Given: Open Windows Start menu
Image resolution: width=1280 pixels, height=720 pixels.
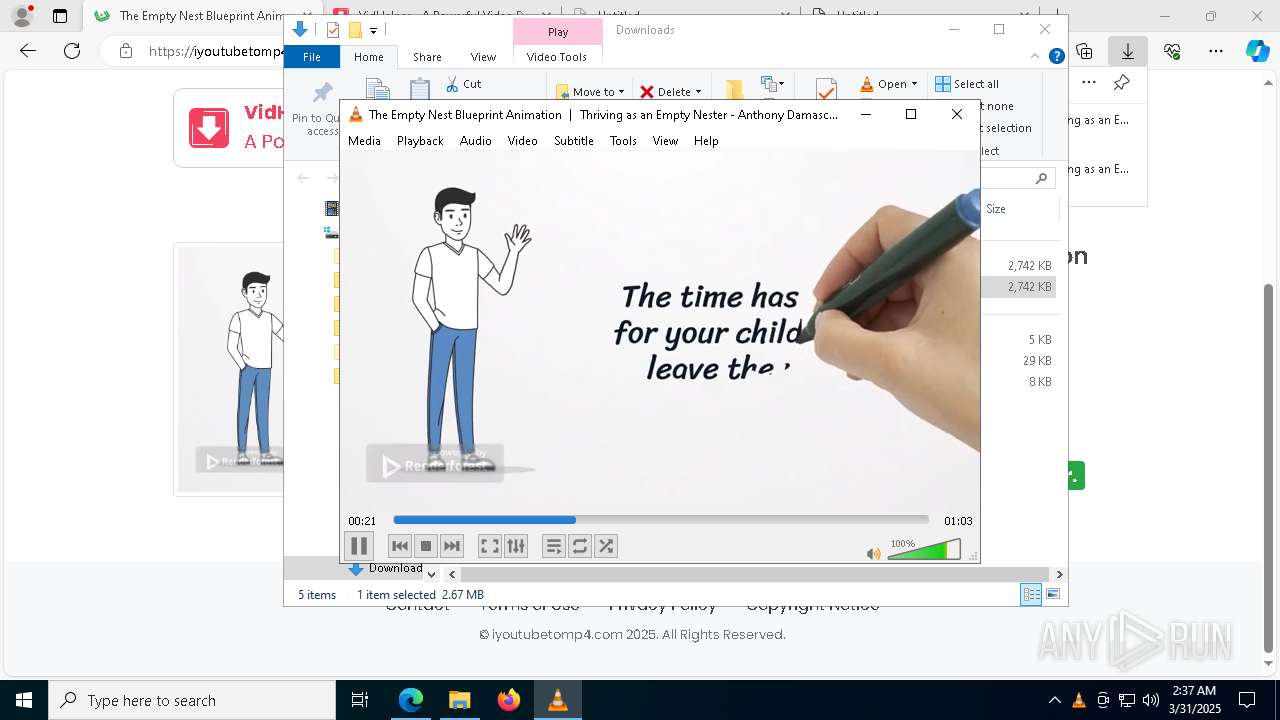Looking at the screenshot, I should coord(24,700).
